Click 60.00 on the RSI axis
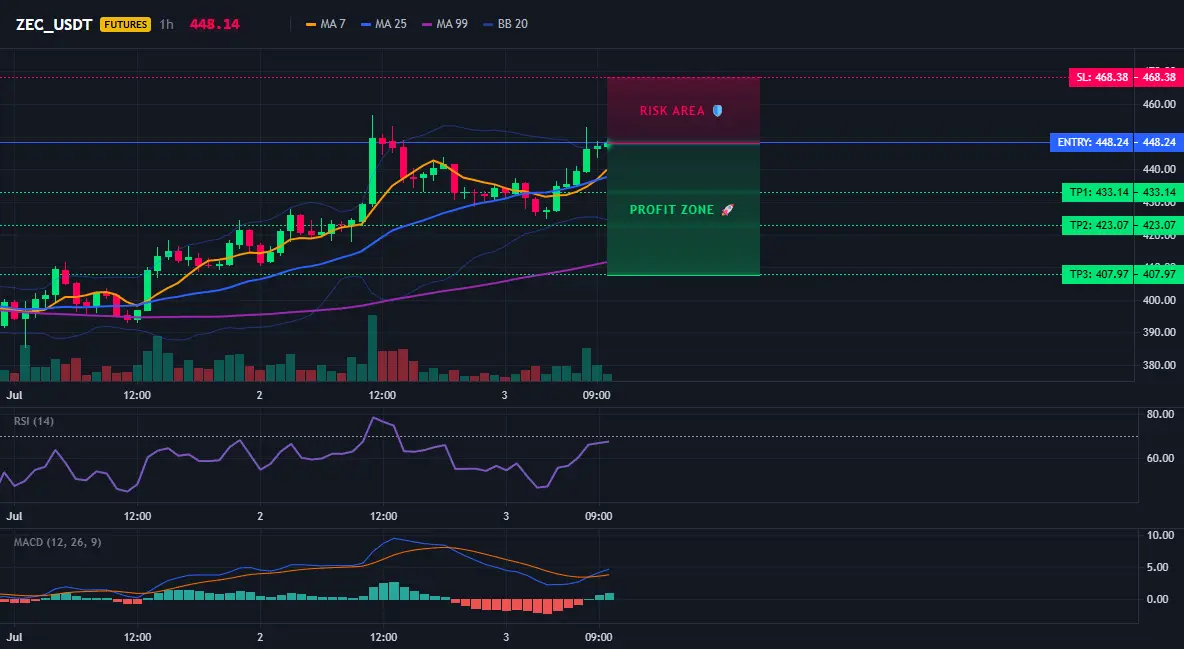 tap(1160, 458)
